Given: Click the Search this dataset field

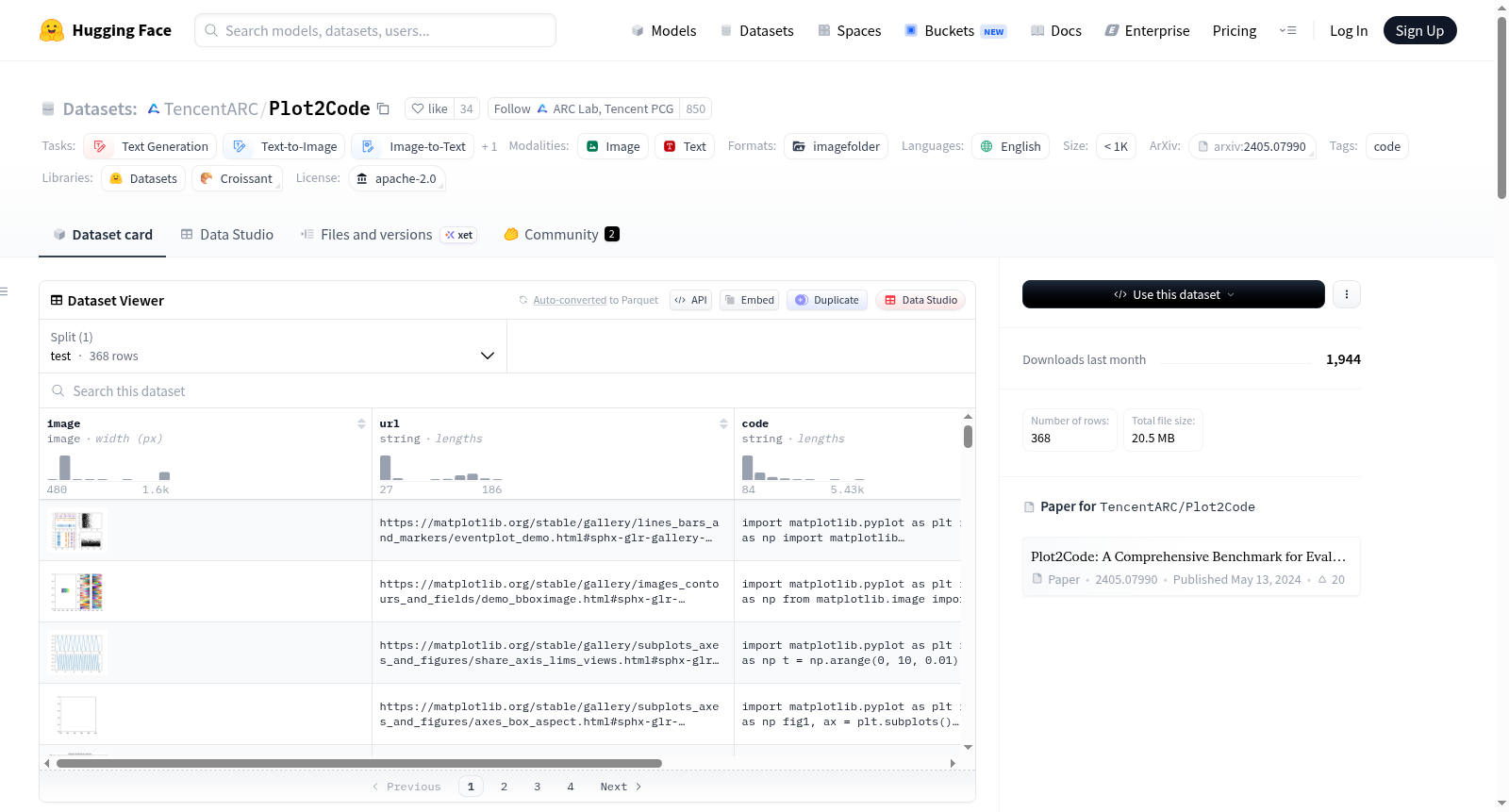Looking at the screenshot, I should (507, 390).
